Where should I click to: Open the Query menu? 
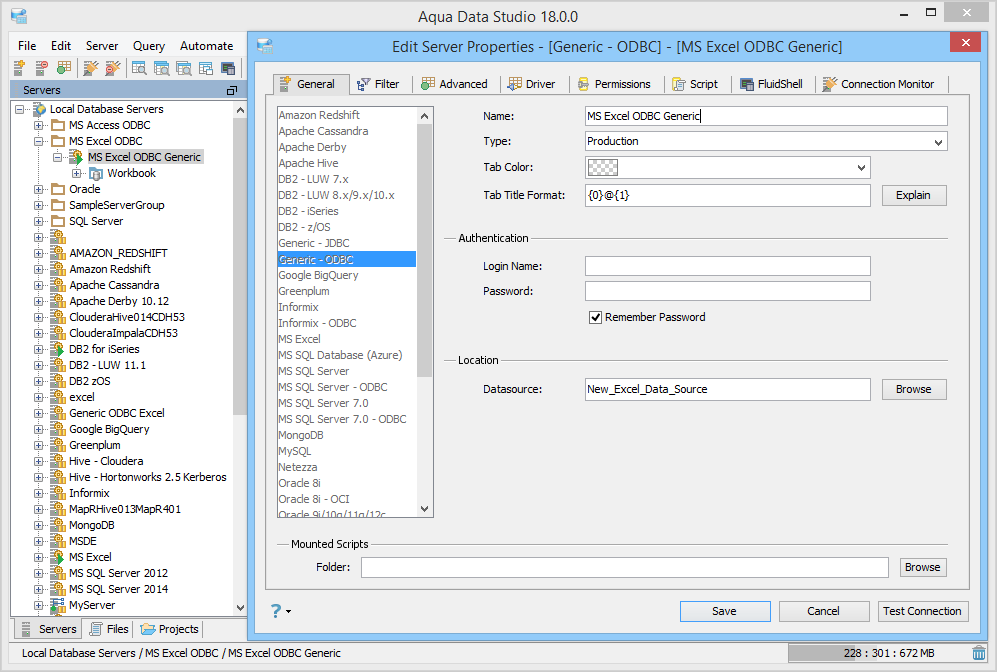tap(149, 46)
